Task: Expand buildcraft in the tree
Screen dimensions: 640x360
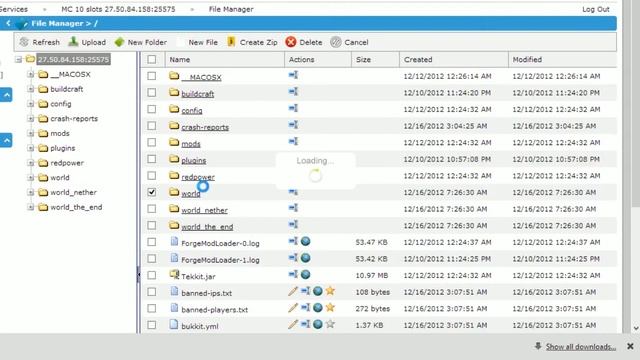Action: [31, 89]
